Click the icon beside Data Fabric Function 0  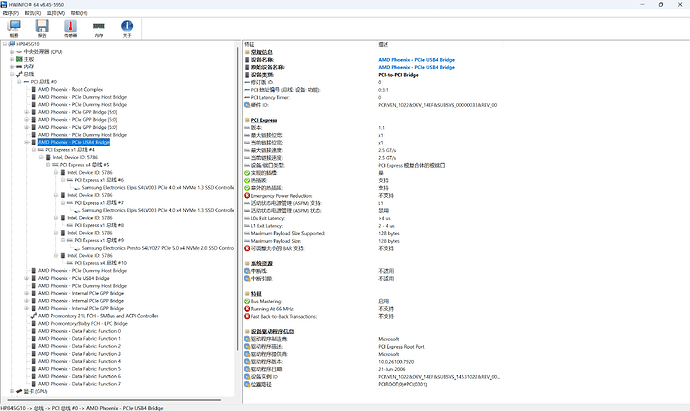(33, 331)
